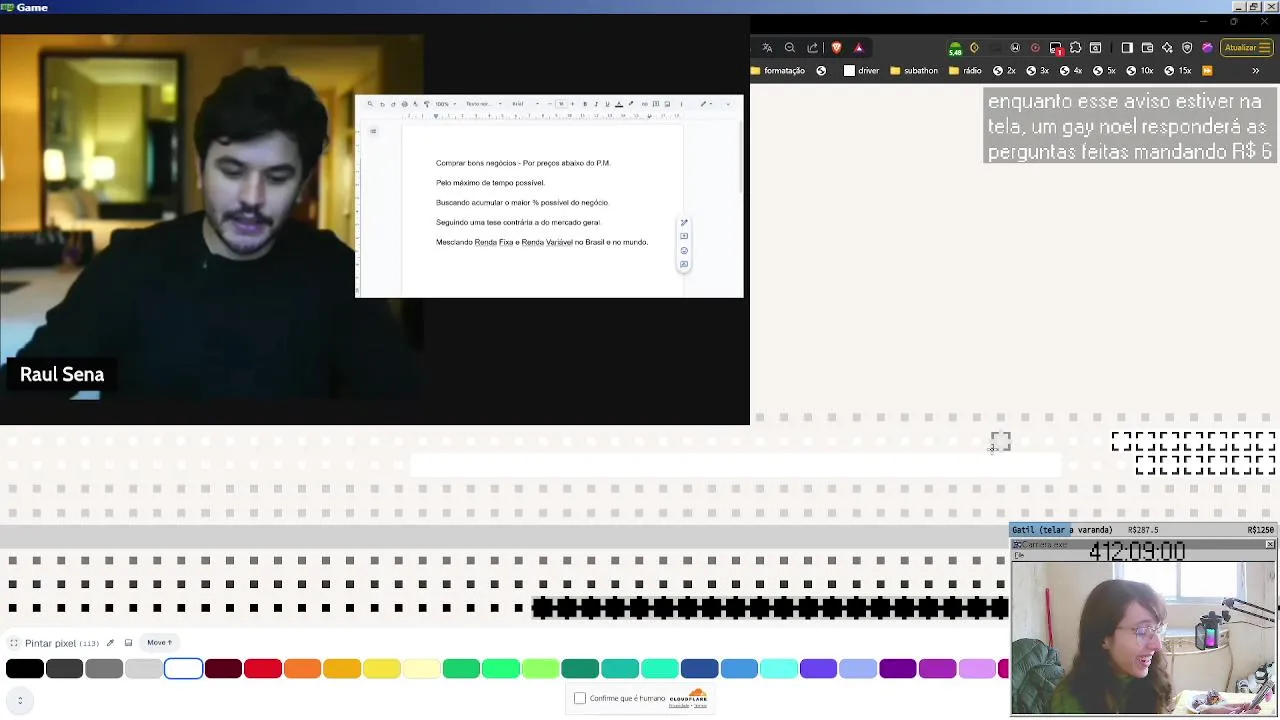Viewport: 1280px width, 720px height.
Task: Select the dark navy blue swatch
Action: click(x=699, y=669)
